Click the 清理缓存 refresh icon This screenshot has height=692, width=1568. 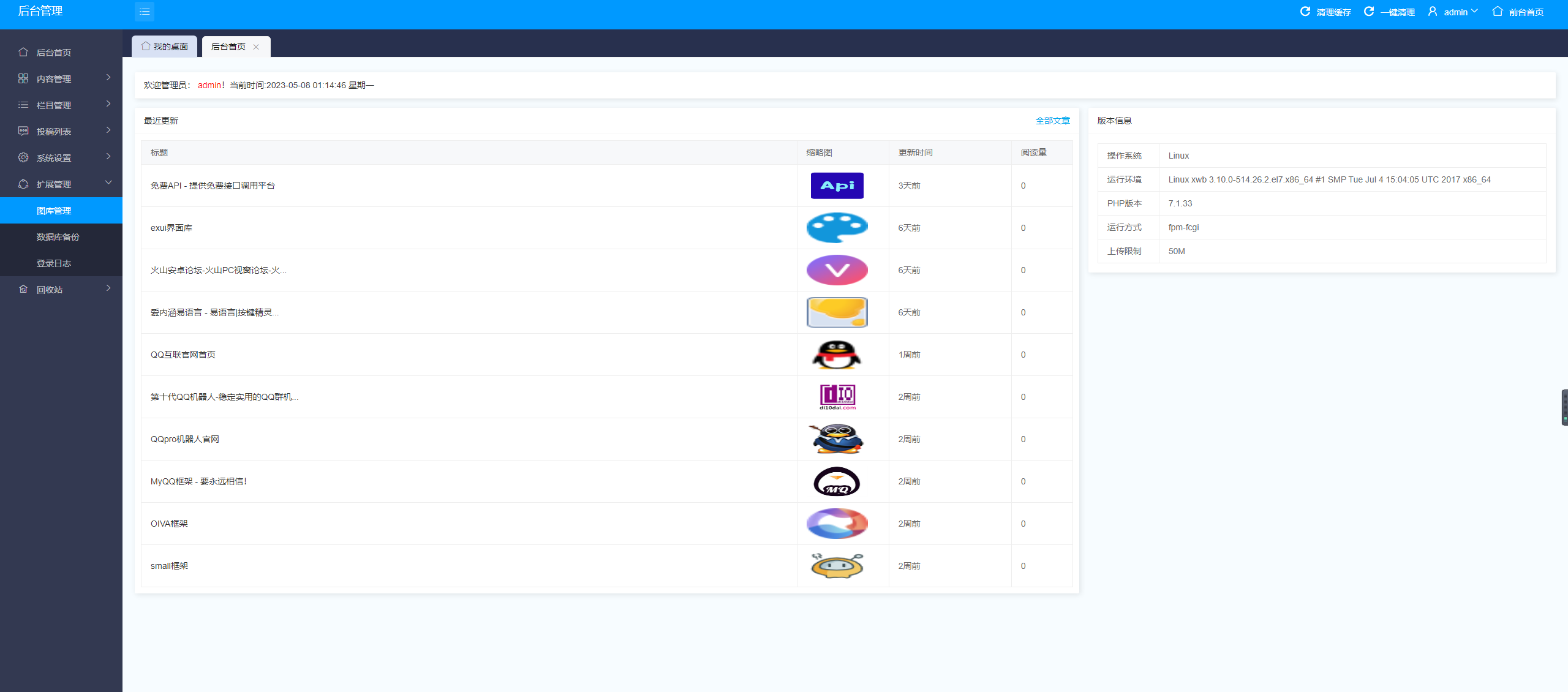click(1305, 12)
